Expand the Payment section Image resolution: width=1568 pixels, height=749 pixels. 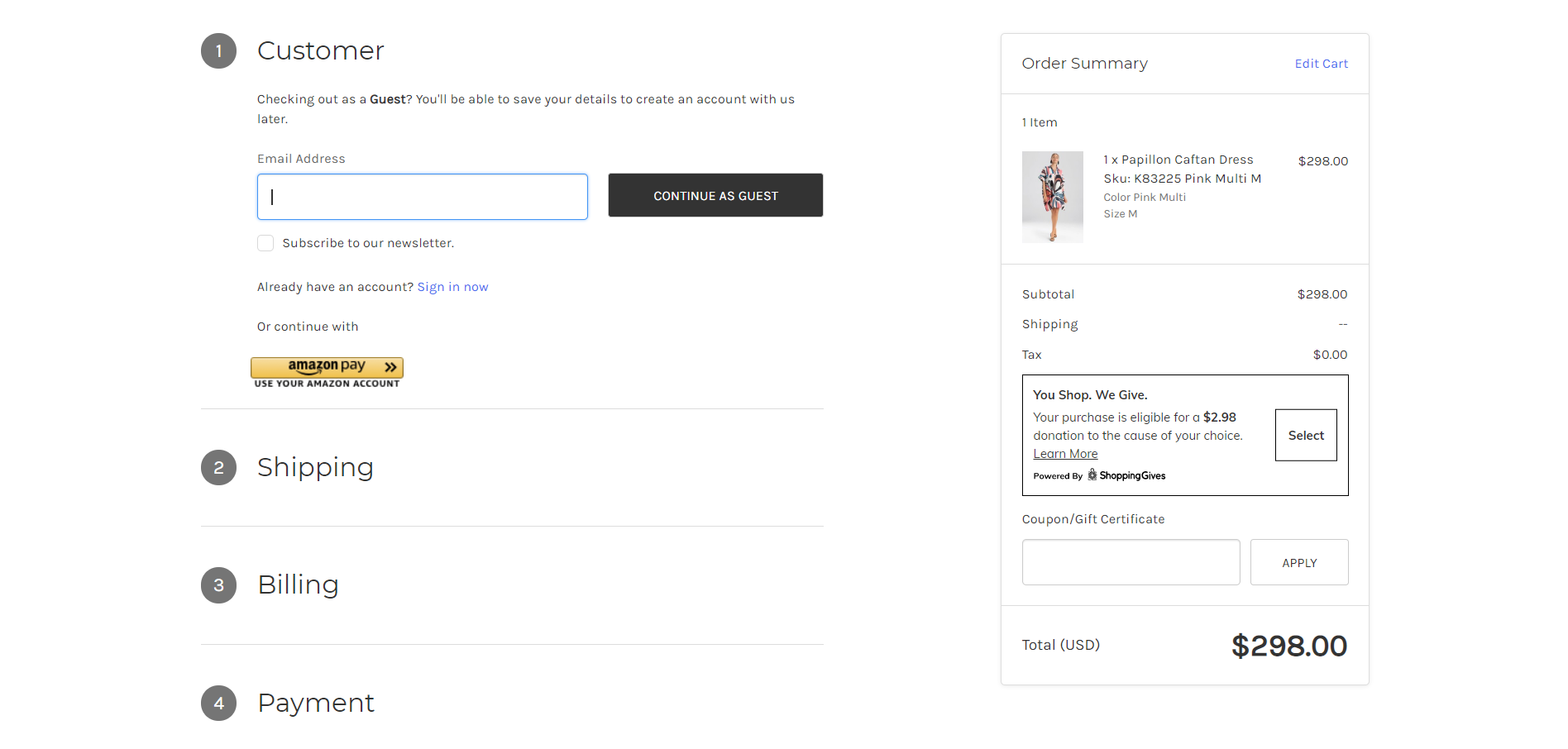click(x=316, y=703)
